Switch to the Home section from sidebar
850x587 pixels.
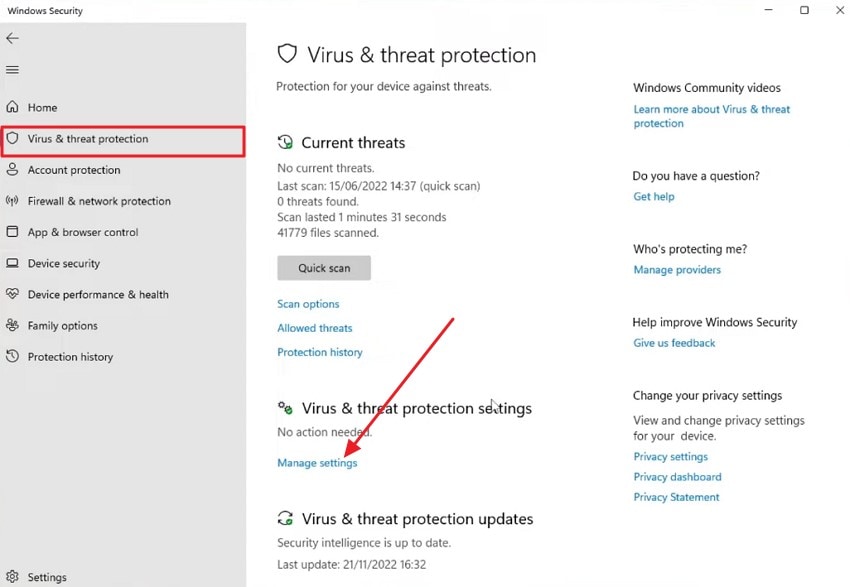coord(45,107)
